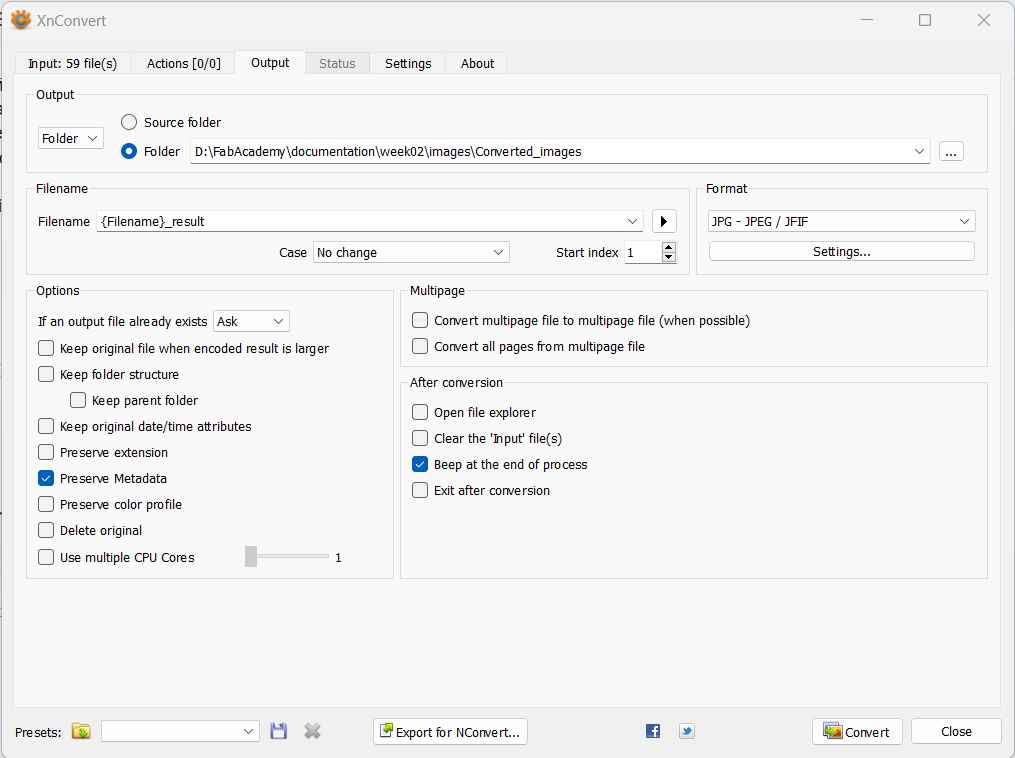Open the Twitter icon link
Screen dimensions: 1015x758
[x=686, y=731]
